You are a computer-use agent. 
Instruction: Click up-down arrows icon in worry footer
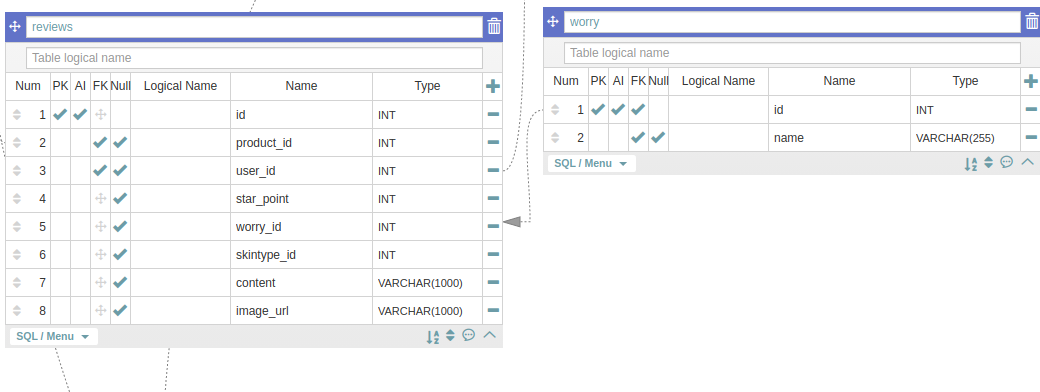(988, 163)
